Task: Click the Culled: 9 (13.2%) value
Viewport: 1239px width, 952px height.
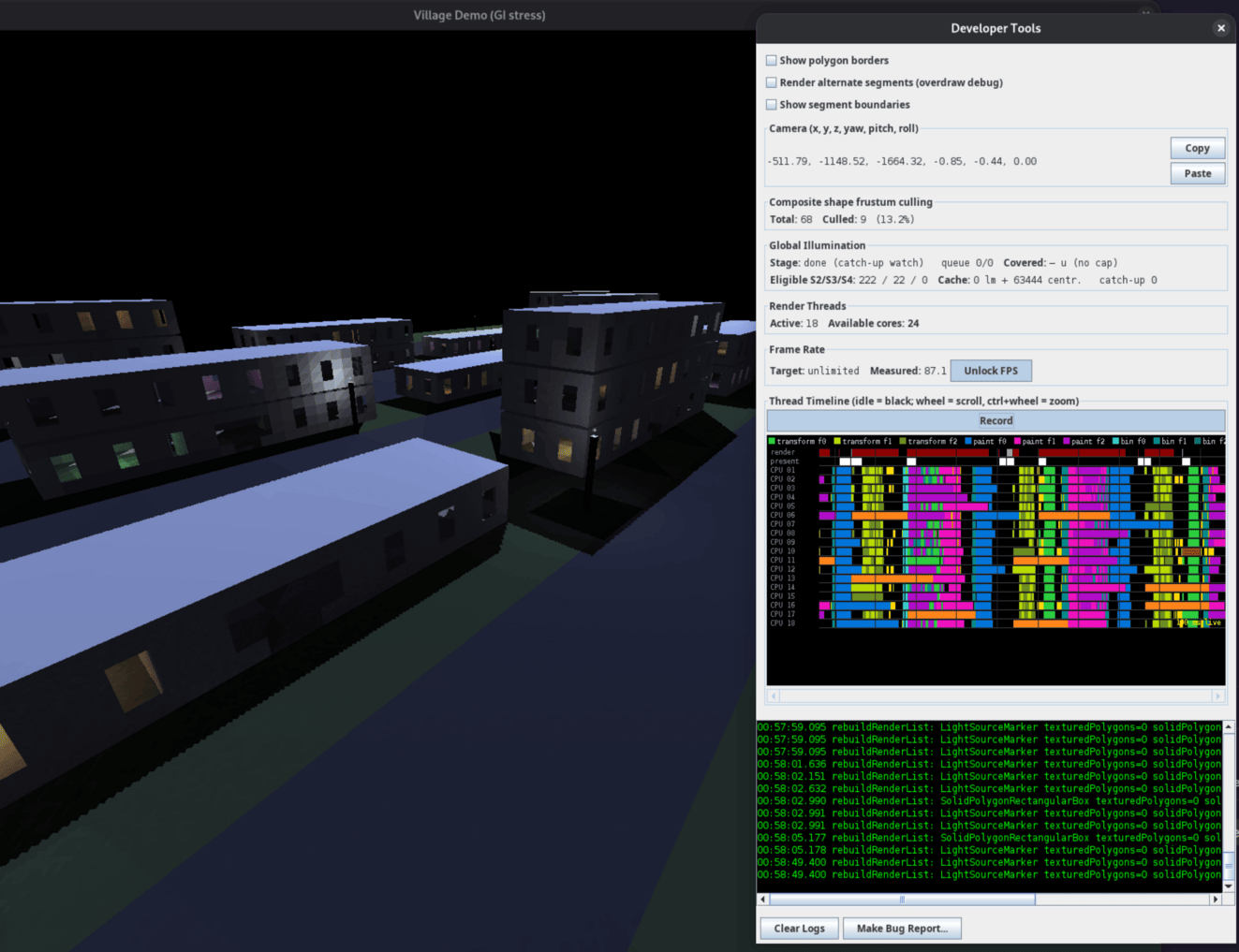Action: coord(868,219)
